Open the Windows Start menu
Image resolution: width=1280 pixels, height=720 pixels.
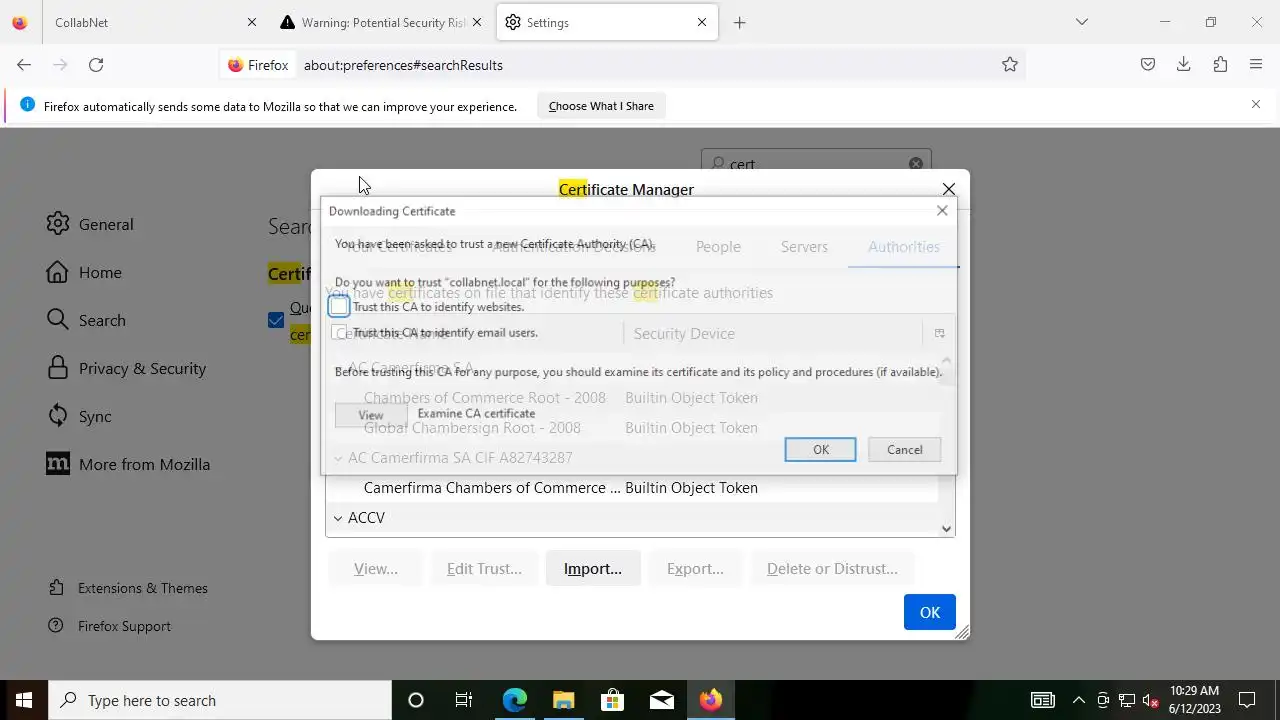[24, 700]
